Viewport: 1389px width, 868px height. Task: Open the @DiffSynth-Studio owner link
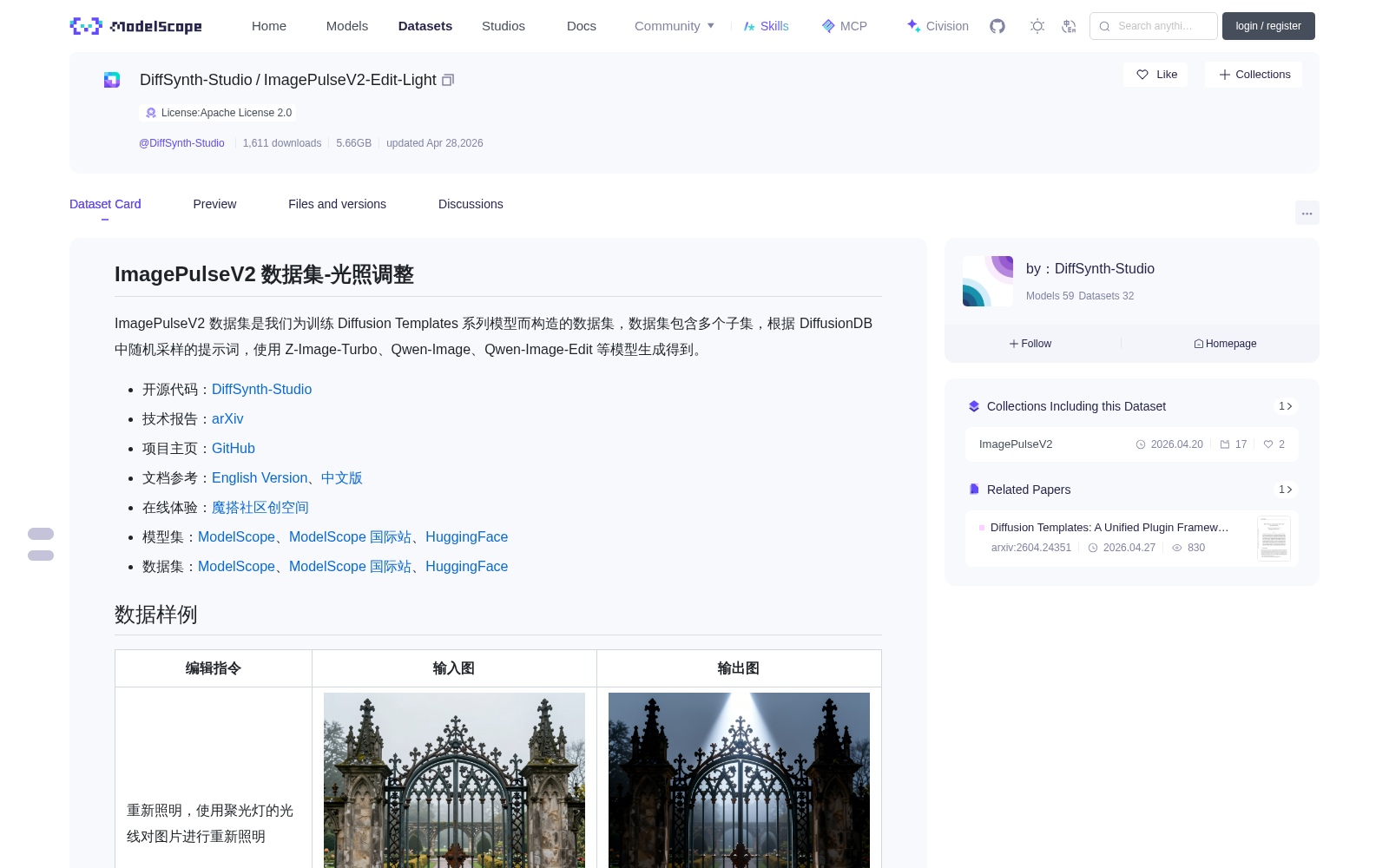(x=181, y=143)
